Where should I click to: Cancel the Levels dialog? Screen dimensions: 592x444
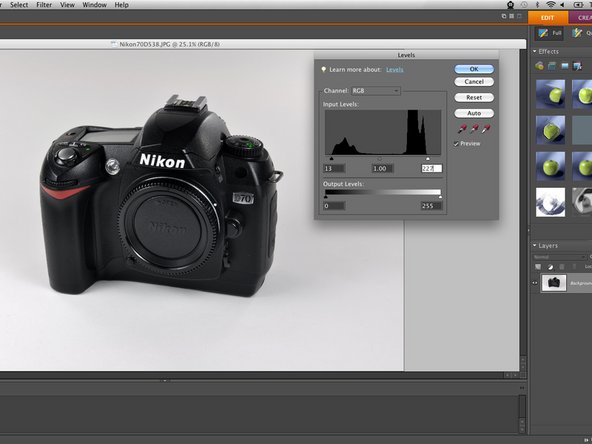coord(474,82)
